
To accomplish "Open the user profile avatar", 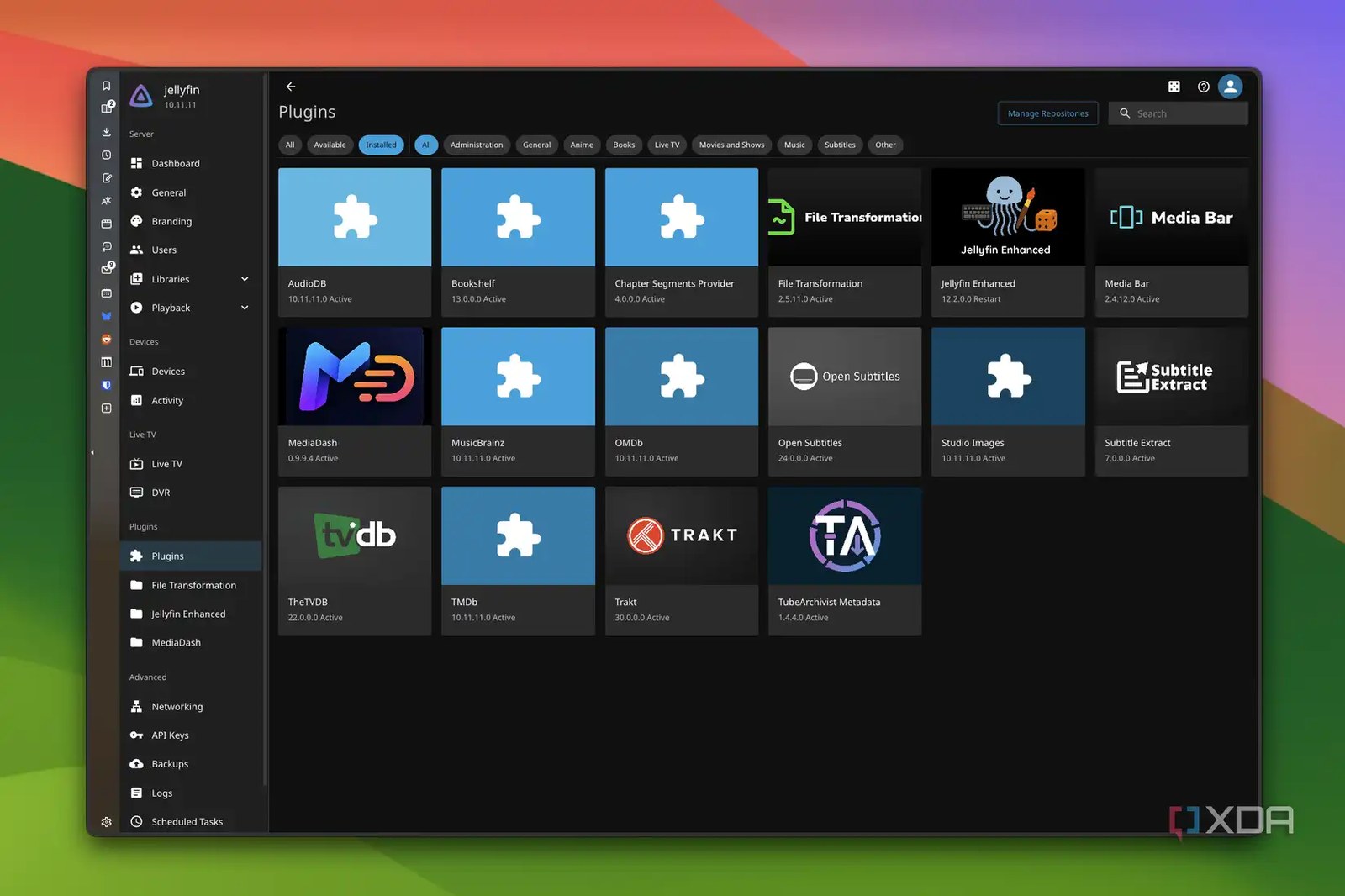I will coord(1231,87).
